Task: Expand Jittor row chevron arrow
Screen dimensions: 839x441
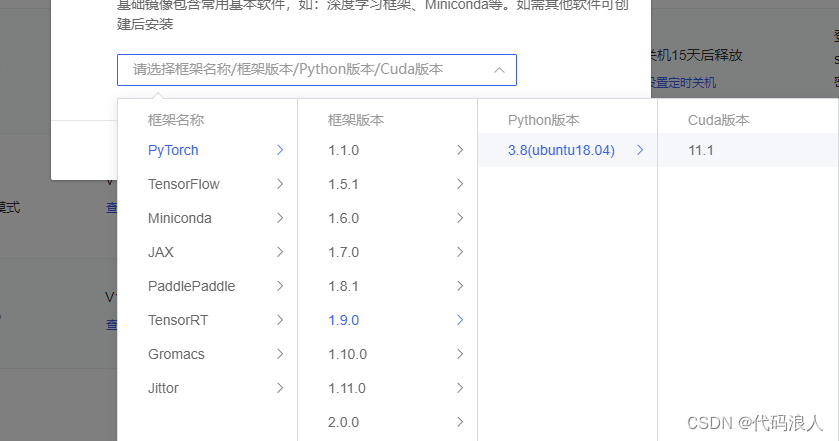Action: pos(280,388)
